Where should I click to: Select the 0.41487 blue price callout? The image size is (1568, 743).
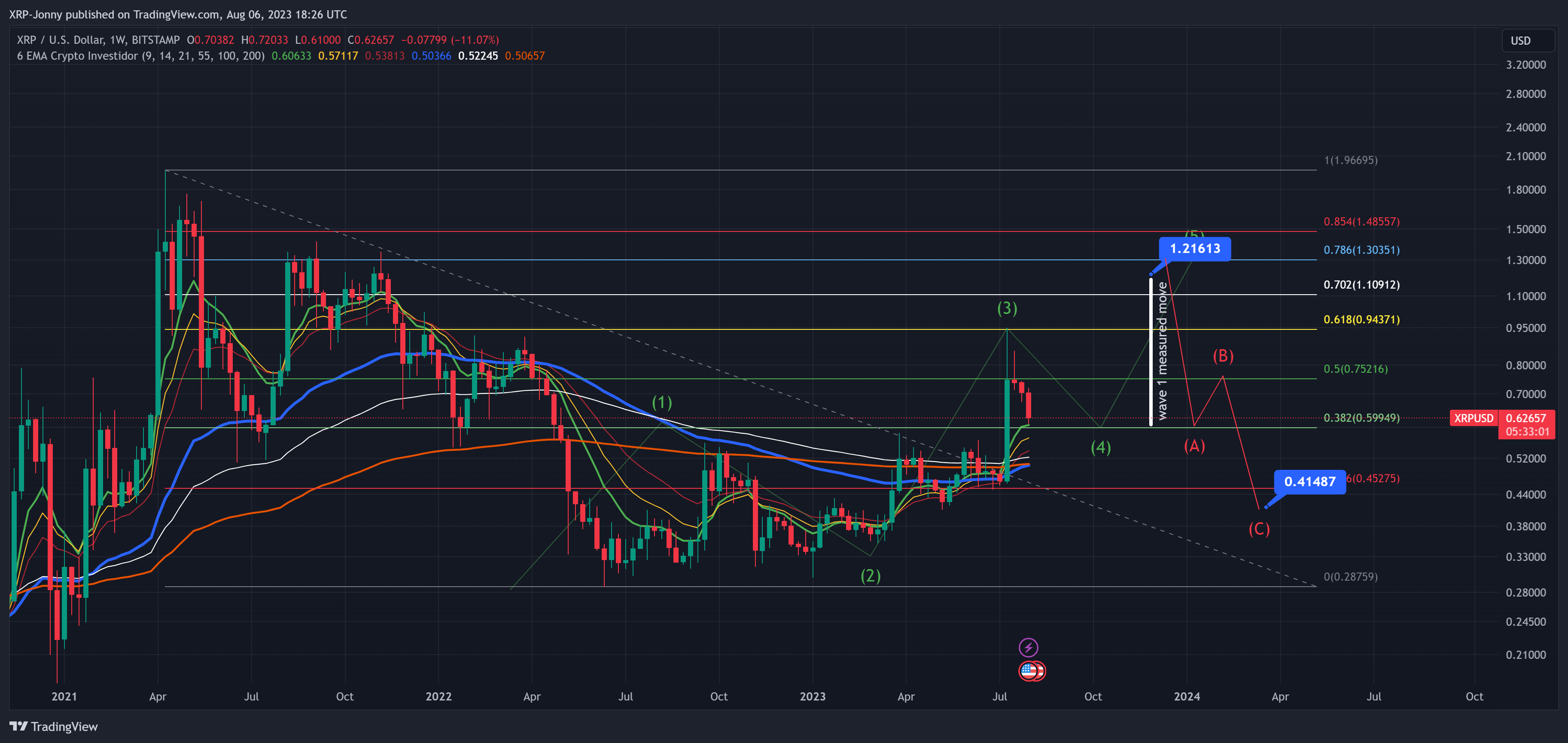pos(1309,482)
